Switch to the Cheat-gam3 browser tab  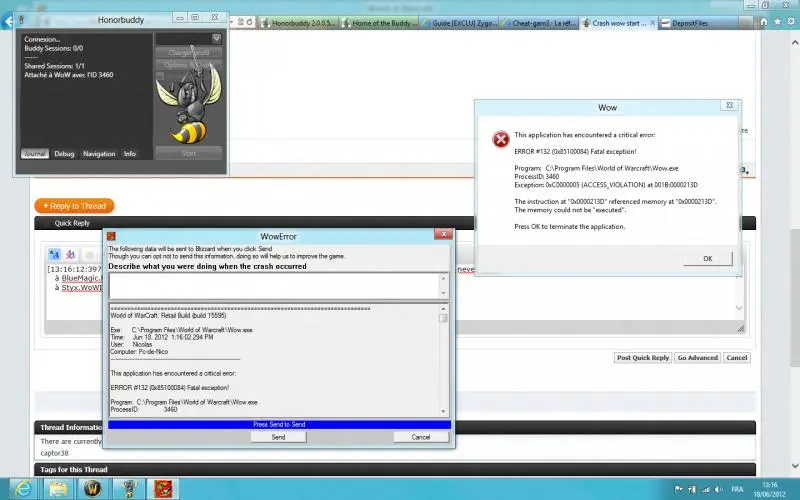(x=539, y=23)
